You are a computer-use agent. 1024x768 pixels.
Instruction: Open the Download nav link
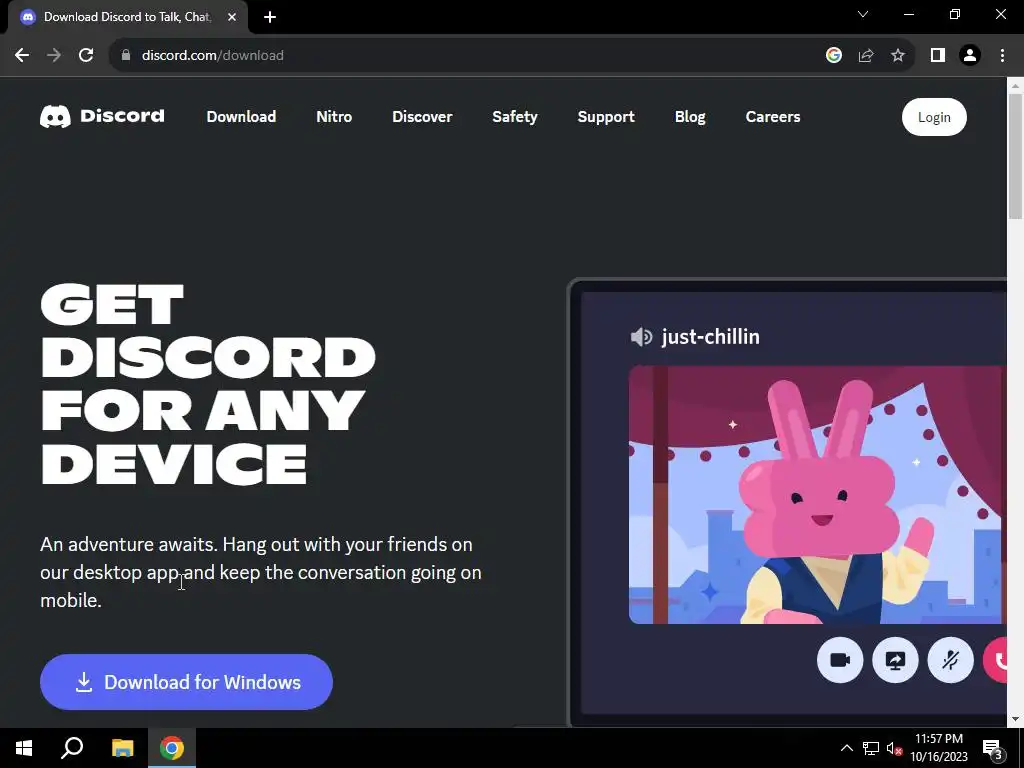[241, 117]
